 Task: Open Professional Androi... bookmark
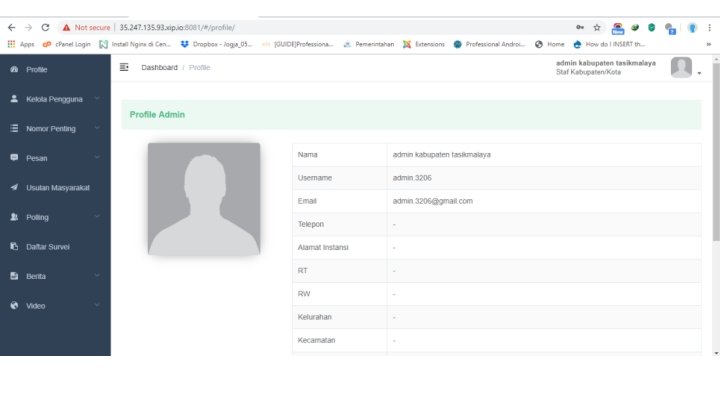(489, 44)
